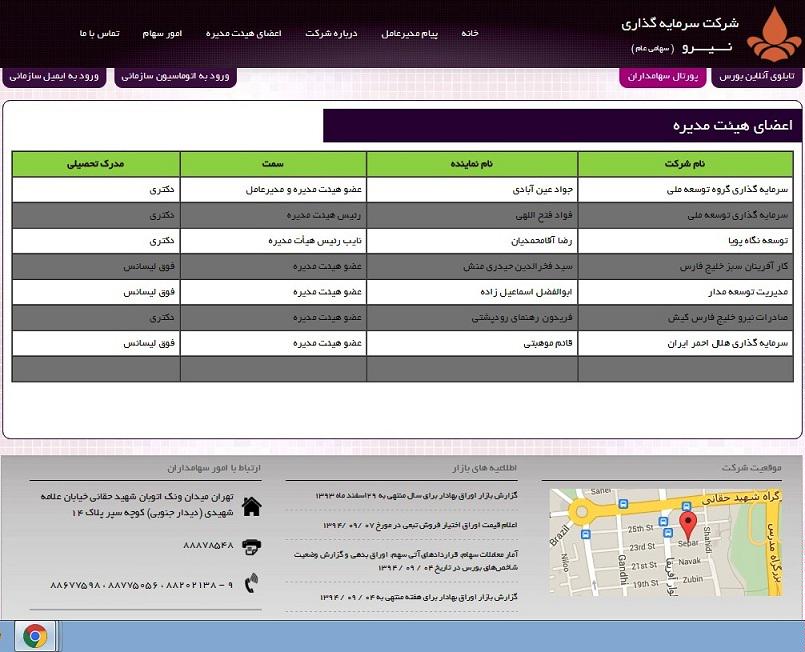Open the پیام مدیرعامل menu item

410,34
